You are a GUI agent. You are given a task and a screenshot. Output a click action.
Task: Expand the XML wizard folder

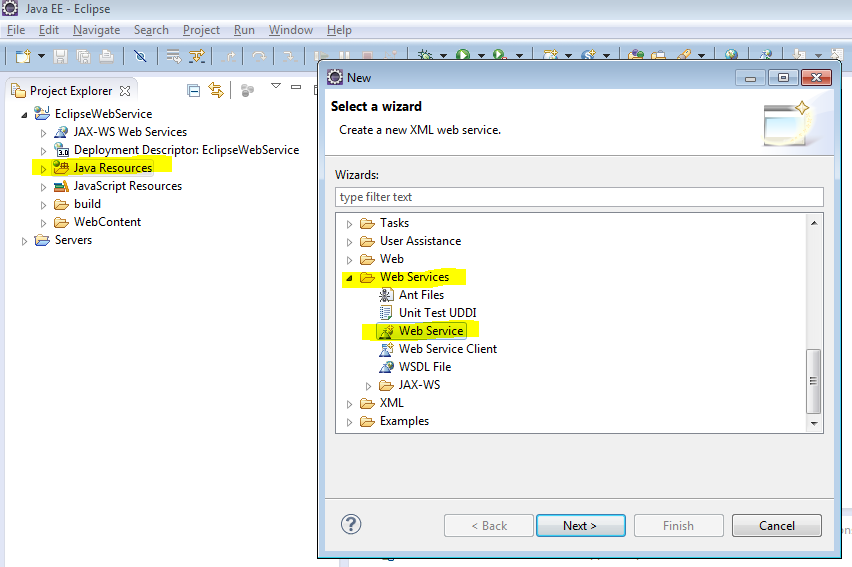tap(349, 404)
